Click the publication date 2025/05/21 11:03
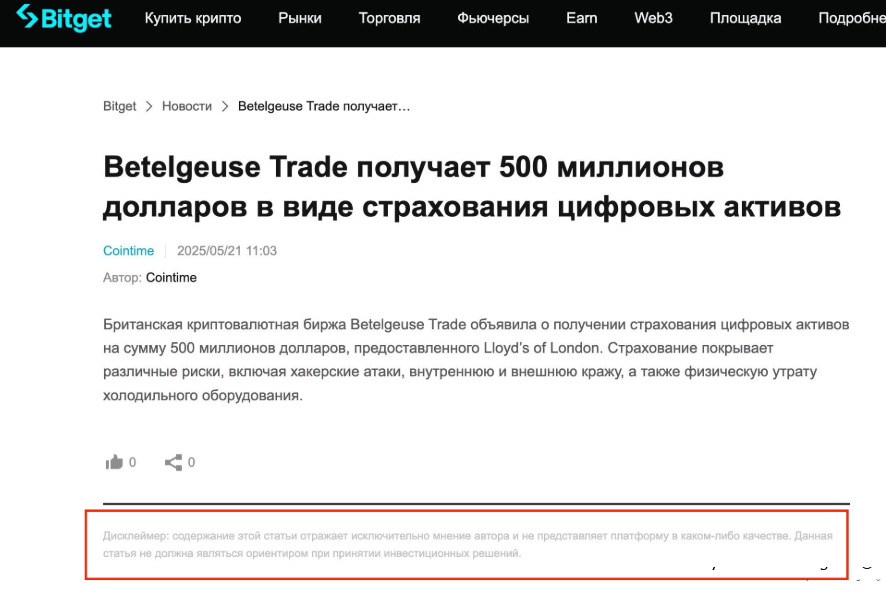Viewport: 886px width, 594px height. 227,251
